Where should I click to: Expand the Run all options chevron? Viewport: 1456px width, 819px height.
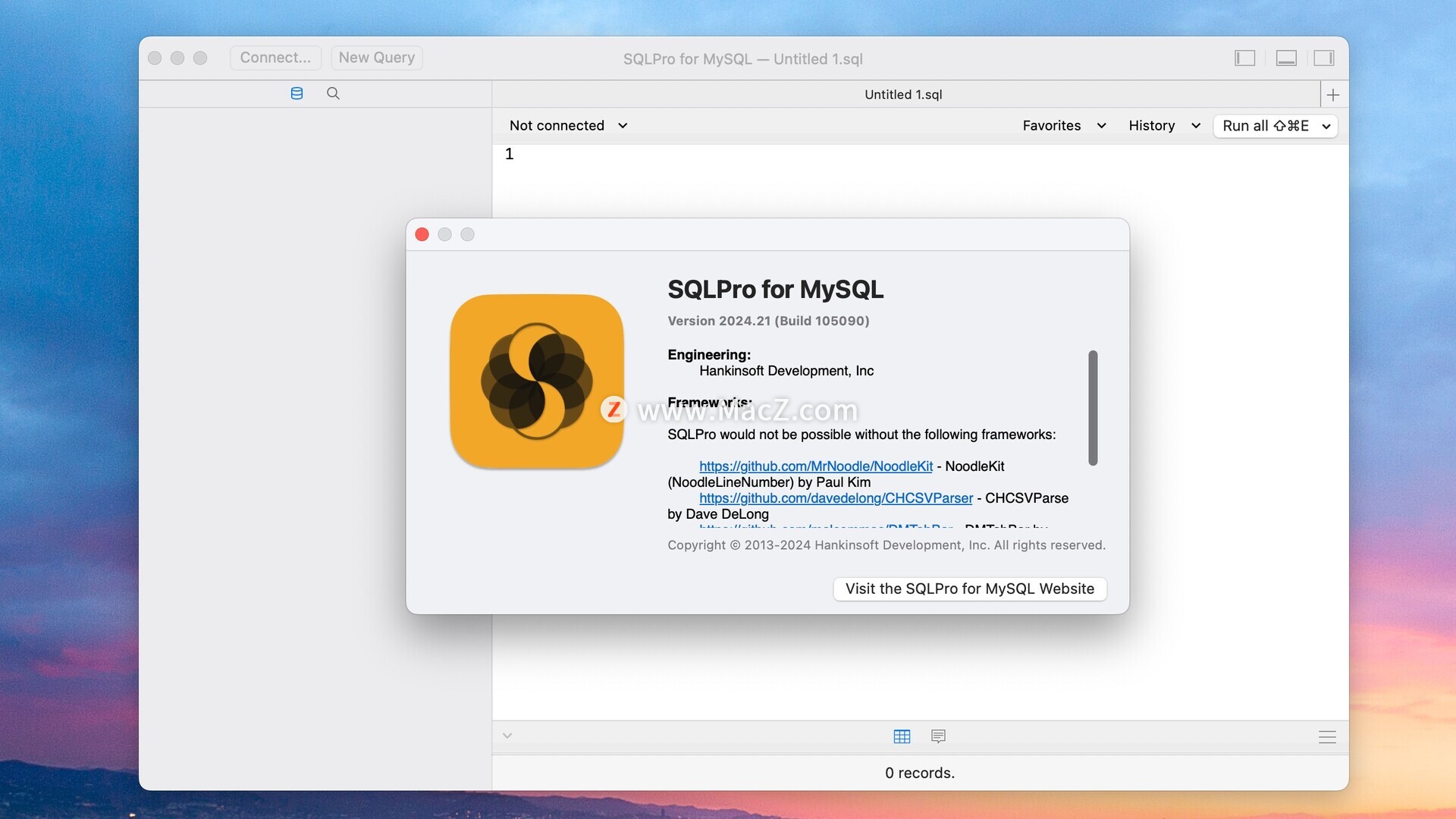click(1326, 127)
